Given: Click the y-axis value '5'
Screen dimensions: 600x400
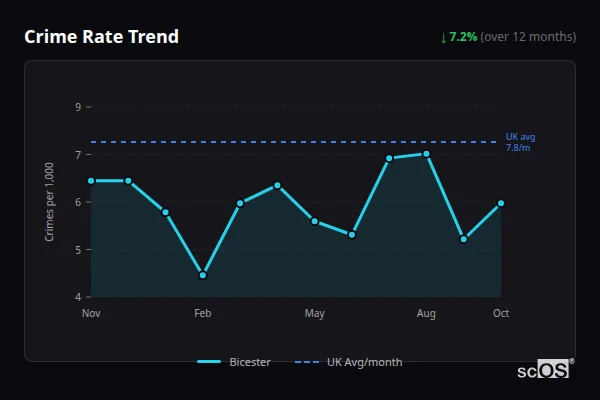Looking at the screenshot, I should [78, 250].
